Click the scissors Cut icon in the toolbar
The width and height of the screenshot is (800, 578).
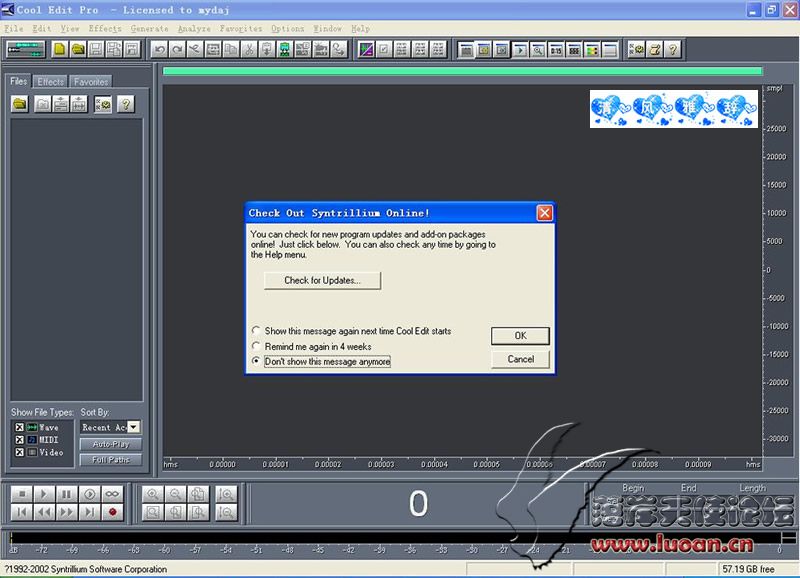click(x=249, y=49)
